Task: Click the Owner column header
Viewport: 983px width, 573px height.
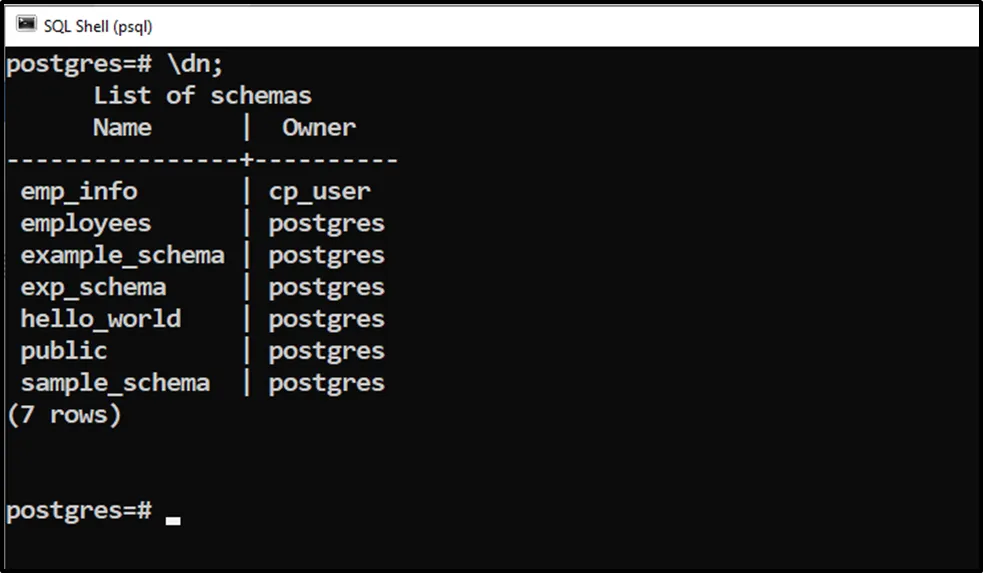Action: click(318, 128)
